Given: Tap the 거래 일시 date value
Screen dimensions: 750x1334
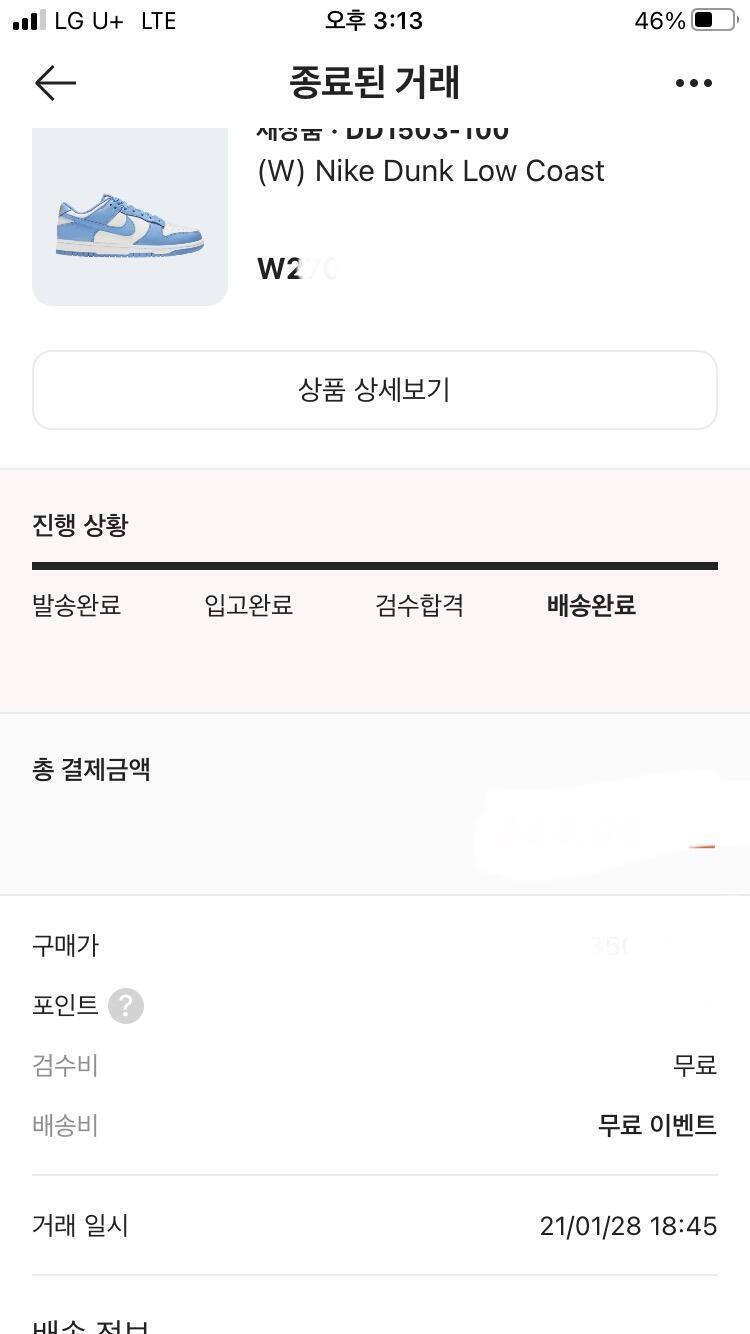Looking at the screenshot, I should pyautogui.click(x=628, y=1226).
